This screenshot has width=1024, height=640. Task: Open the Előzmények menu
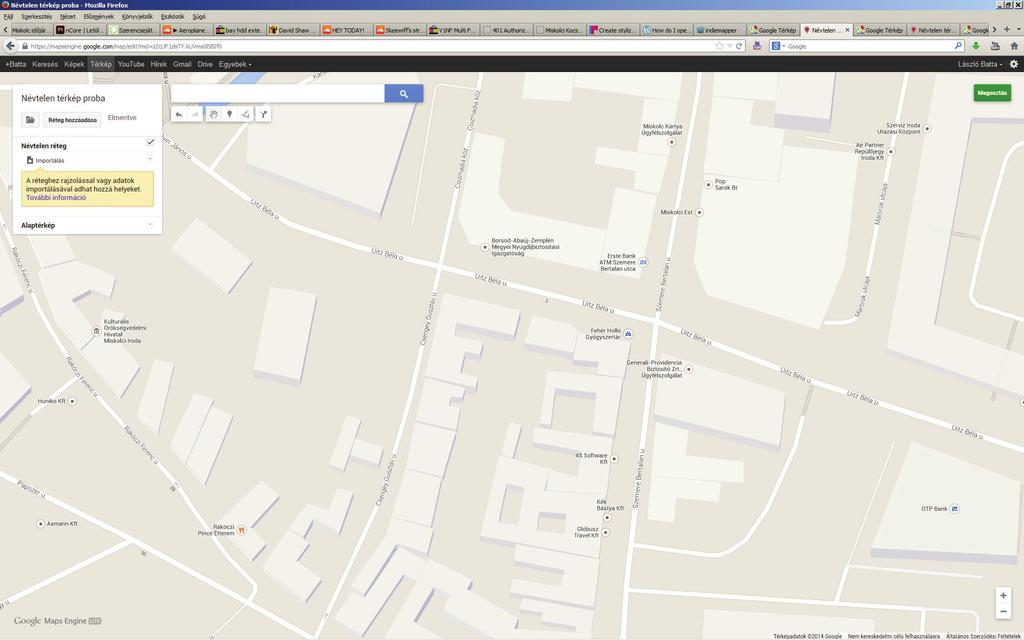click(x=99, y=16)
